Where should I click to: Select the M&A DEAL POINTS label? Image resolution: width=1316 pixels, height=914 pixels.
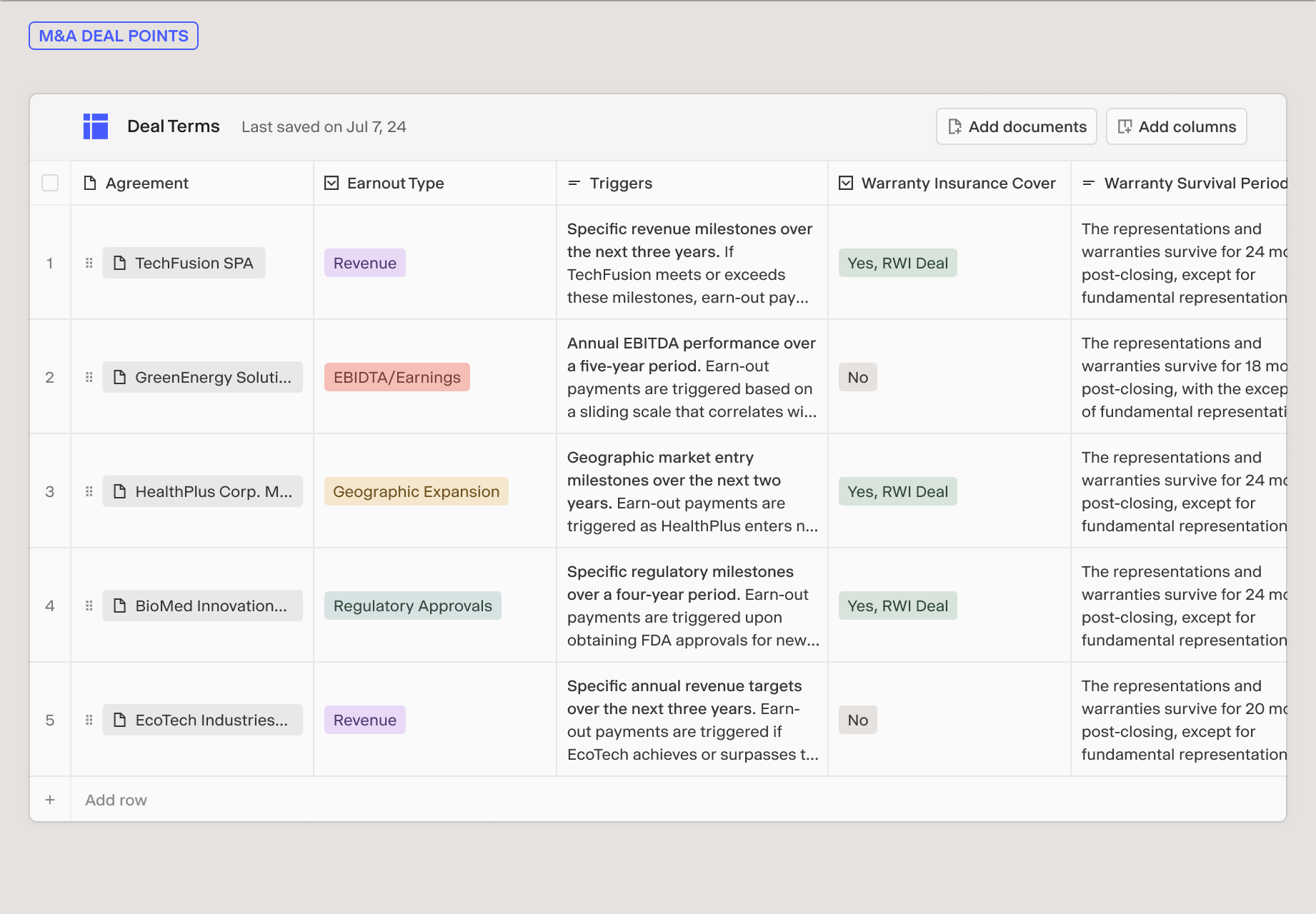pyautogui.click(x=113, y=35)
